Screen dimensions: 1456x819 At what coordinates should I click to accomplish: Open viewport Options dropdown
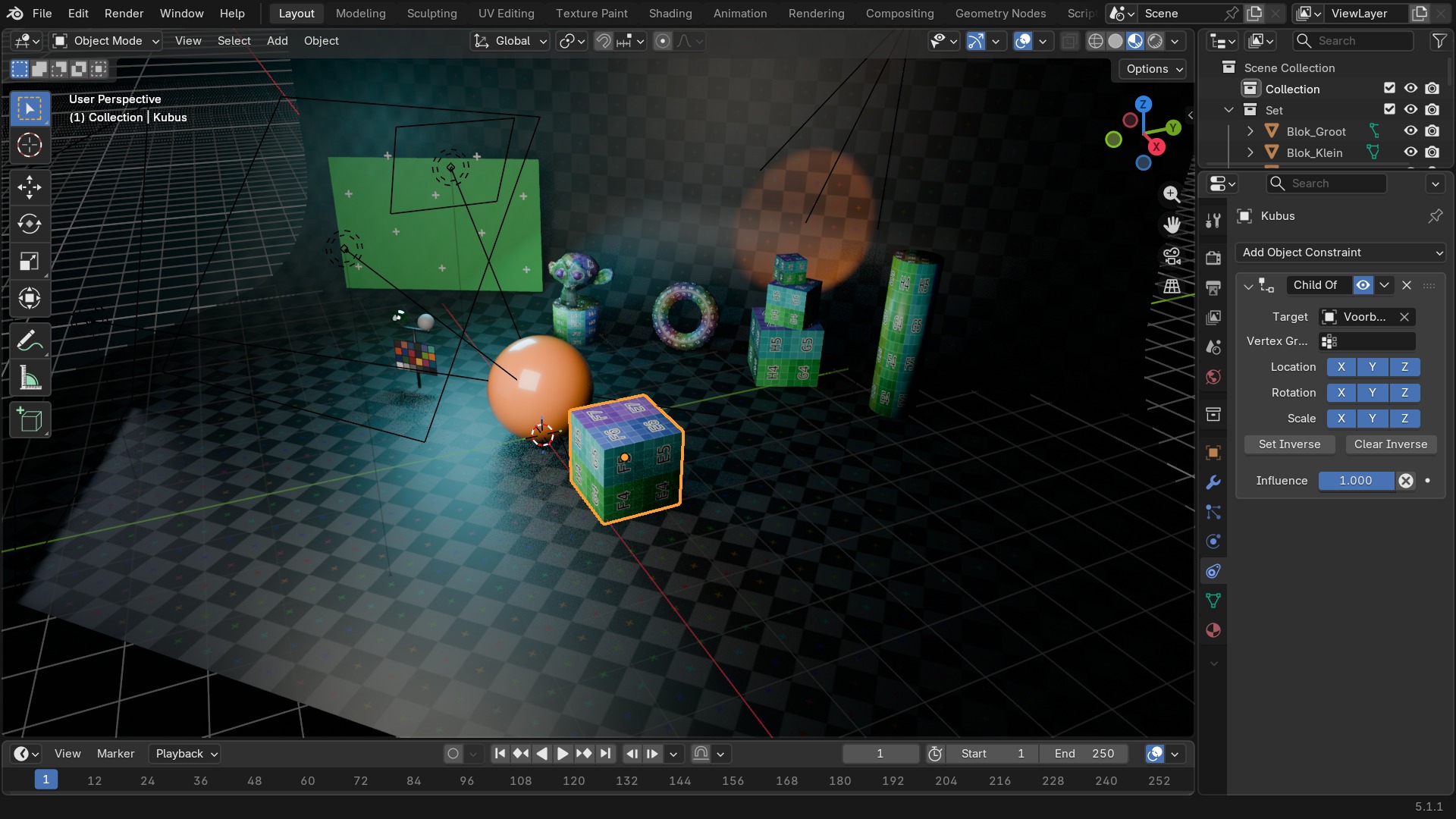pyautogui.click(x=1153, y=69)
